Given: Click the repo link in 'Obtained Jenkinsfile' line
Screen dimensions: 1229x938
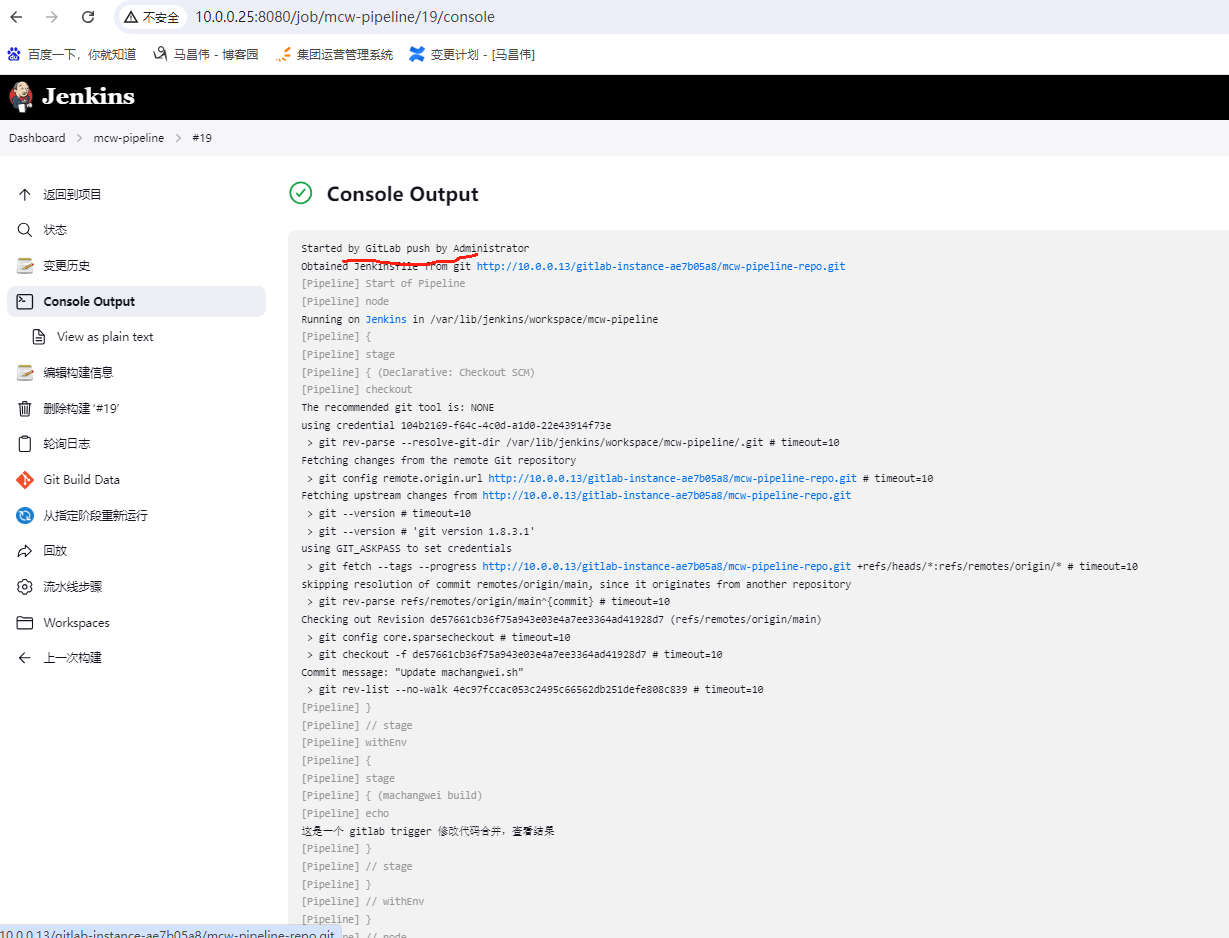Looking at the screenshot, I should pos(661,266).
